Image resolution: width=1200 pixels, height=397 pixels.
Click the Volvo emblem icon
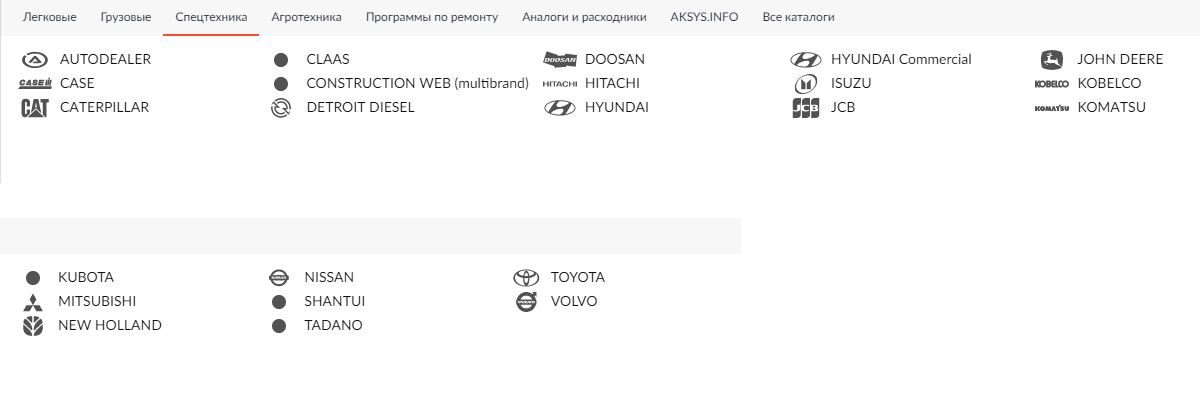point(526,301)
